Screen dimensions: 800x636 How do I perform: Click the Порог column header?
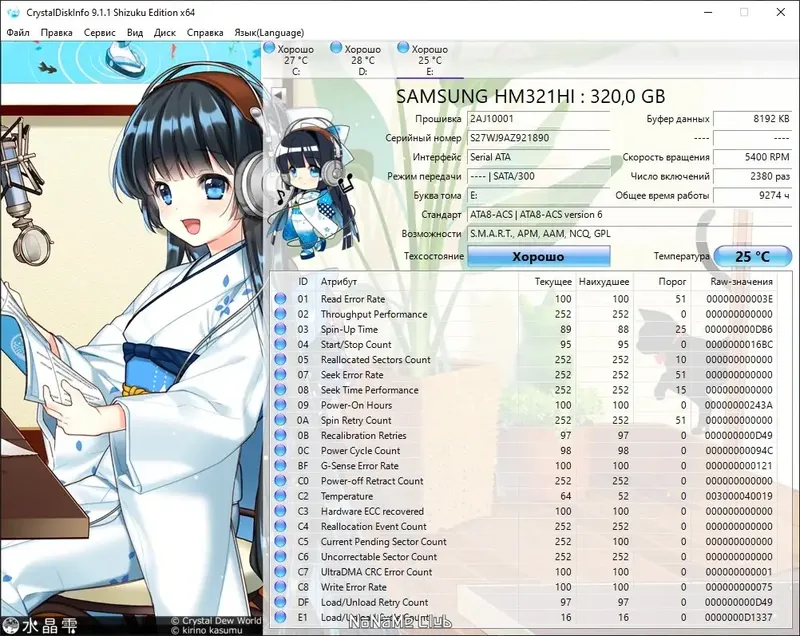point(661,282)
